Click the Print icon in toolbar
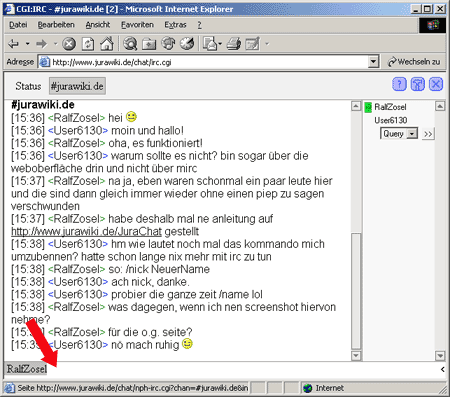Screen dimensions: 450x397 pos(234,44)
